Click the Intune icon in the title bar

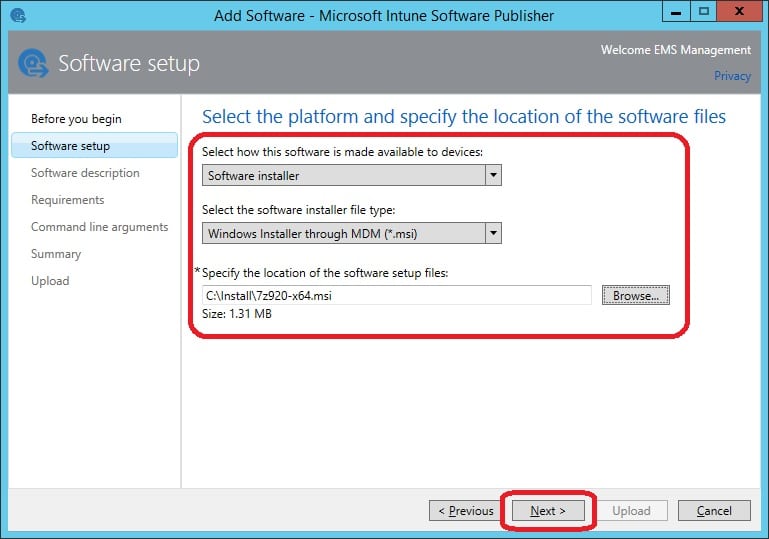pos(18,15)
